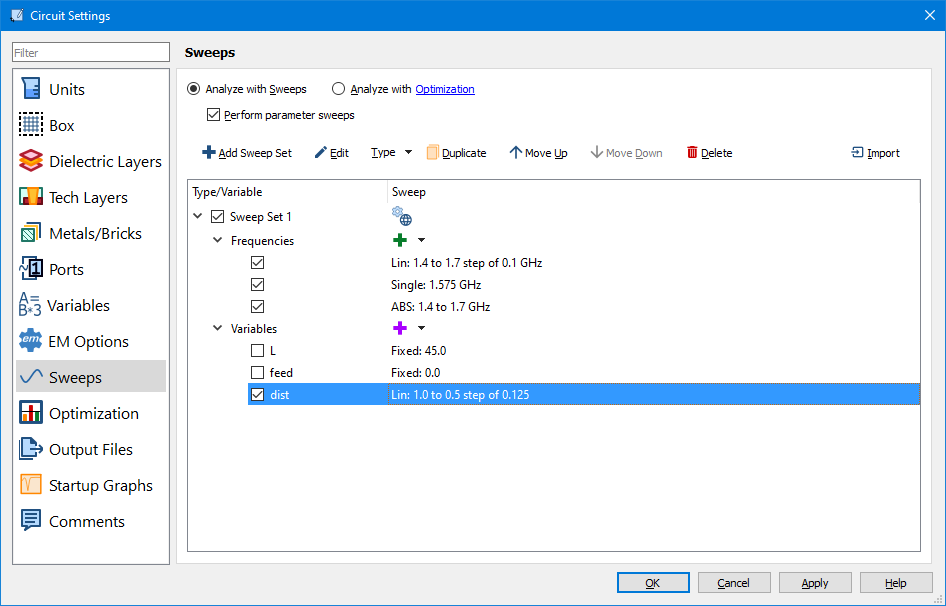Confirm with the OK button
The width and height of the screenshot is (946, 606).
pos(653,583)
